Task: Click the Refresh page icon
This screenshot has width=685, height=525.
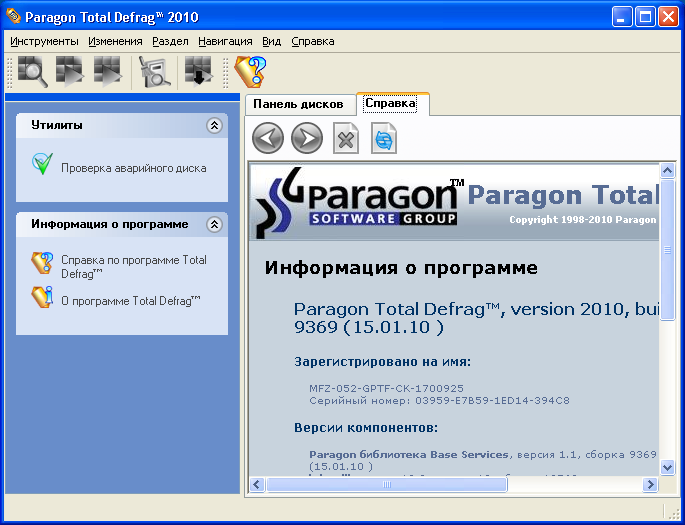Action: 384,139
